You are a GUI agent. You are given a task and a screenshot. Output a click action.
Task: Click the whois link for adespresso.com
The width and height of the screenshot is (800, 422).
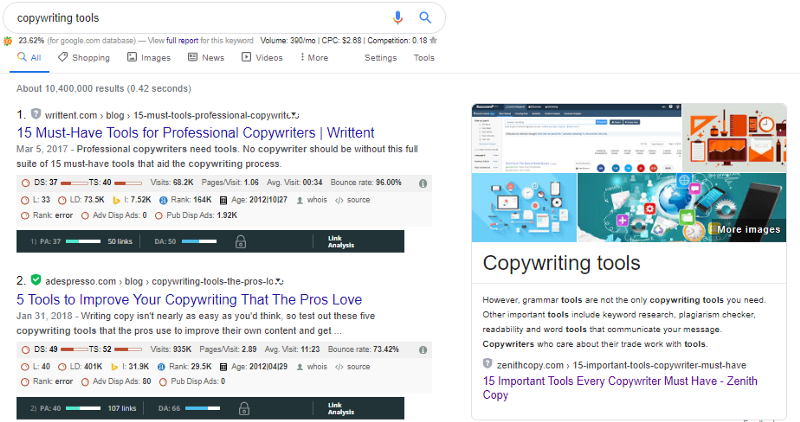coord(317,367)
